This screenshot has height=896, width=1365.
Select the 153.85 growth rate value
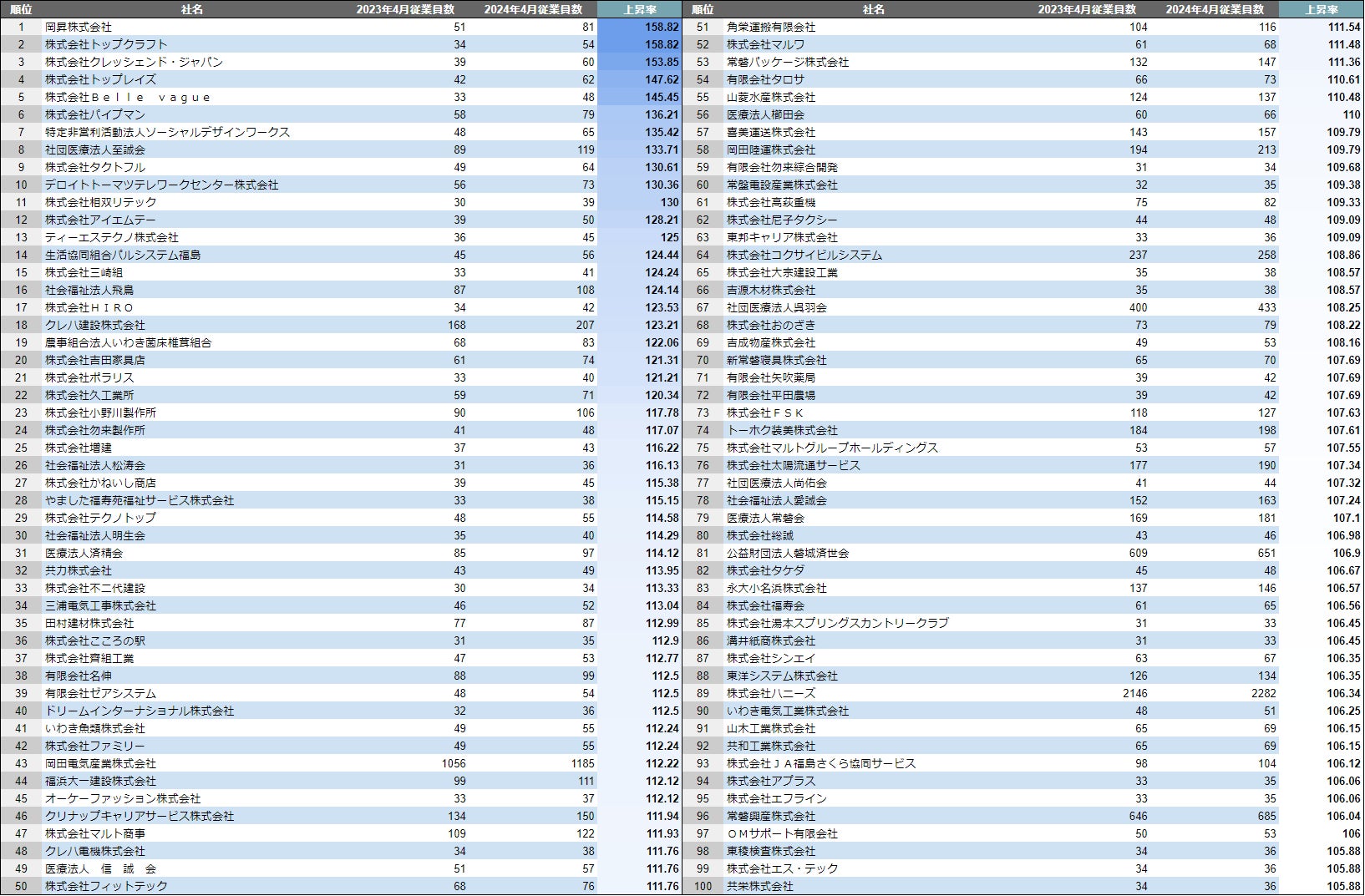pyautogui.click(x=662, y=62)
